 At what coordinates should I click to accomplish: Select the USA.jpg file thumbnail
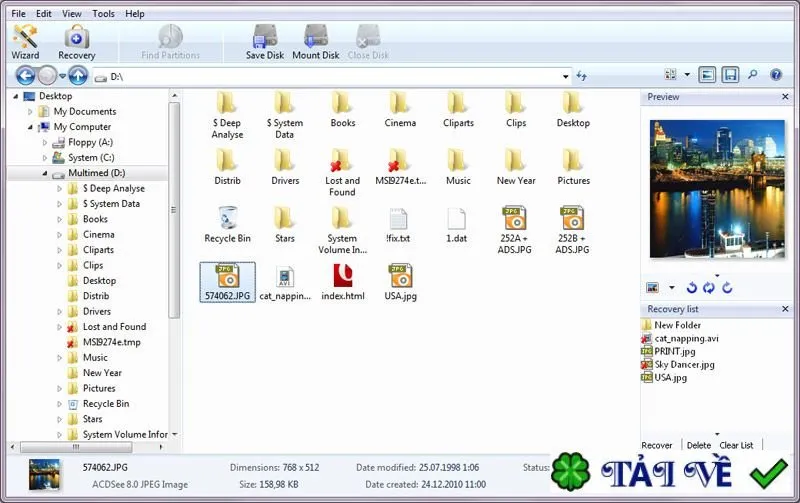click(x=401, y=282)
